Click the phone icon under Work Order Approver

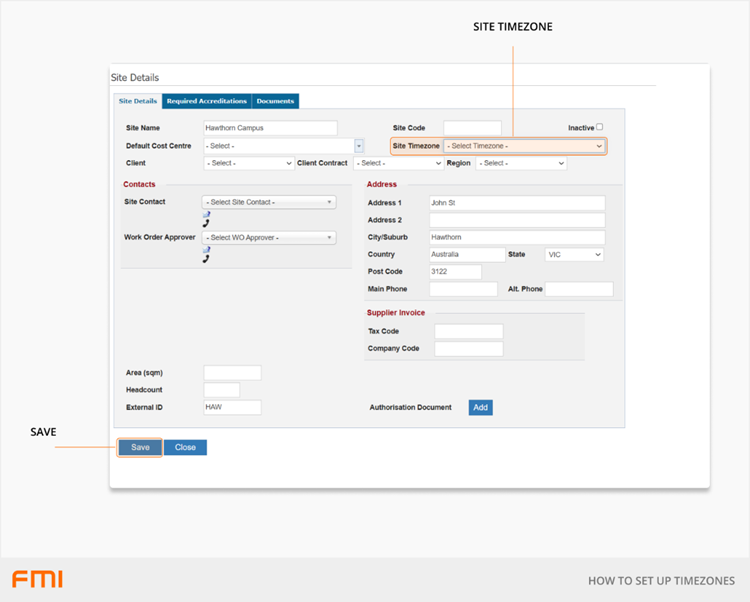pos(206,258)
